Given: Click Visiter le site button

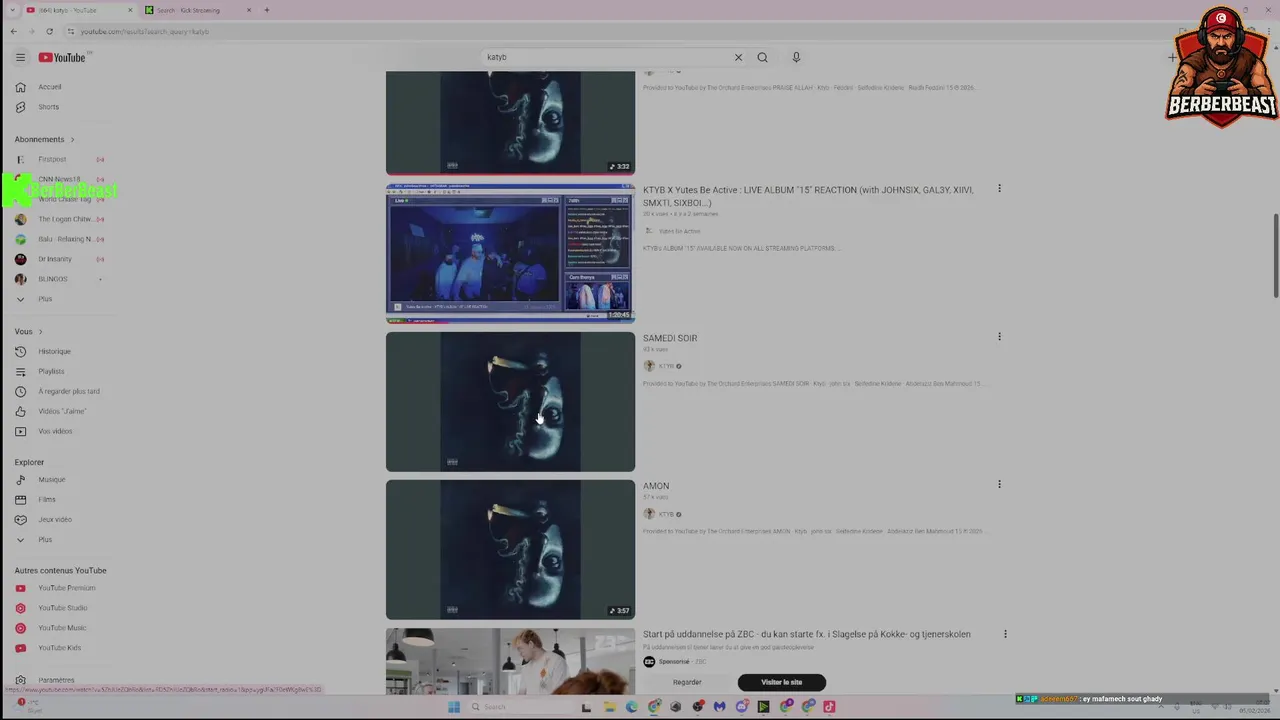Looking at the screenshot, I should pyautogui.click(x=782, y=682).
